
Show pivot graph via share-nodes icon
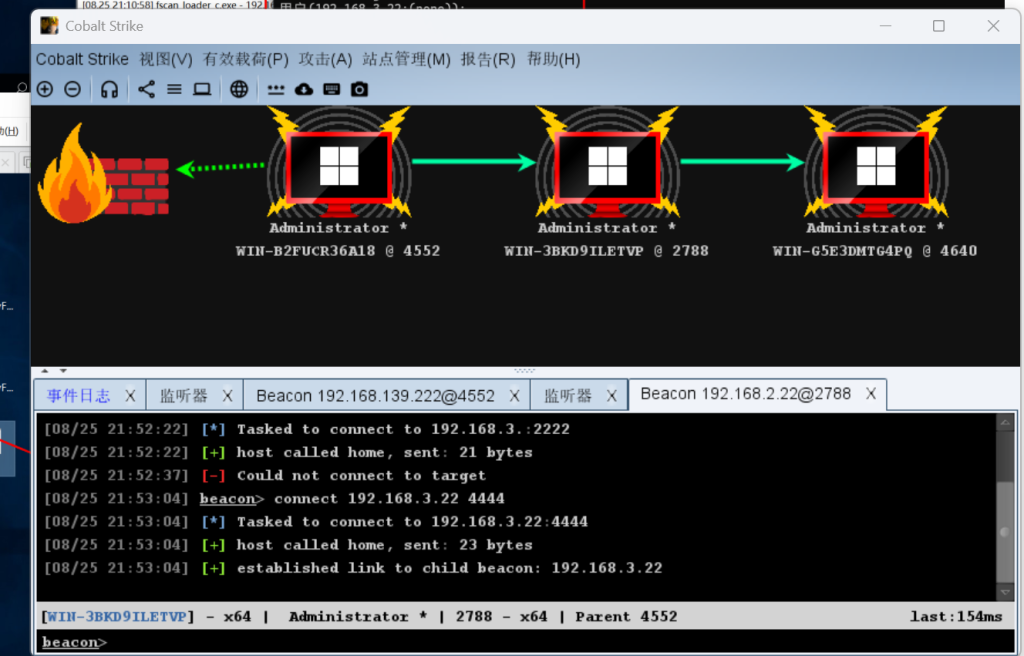[x=146, y=89]
